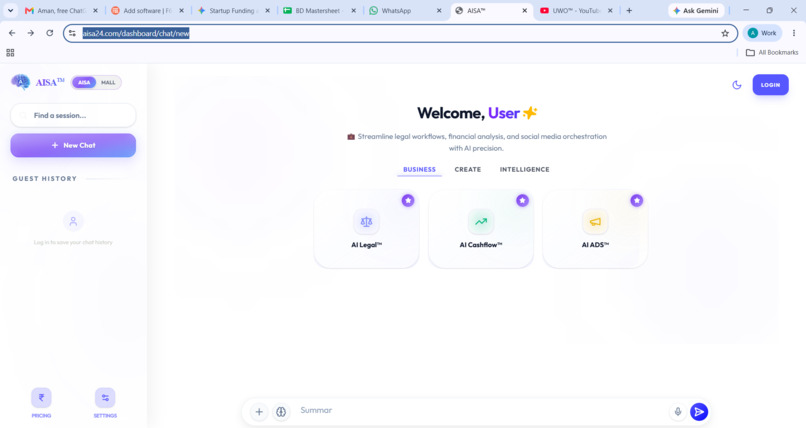The width and height of the screenshot is (806, 428).
Task: Bookmark this page with the star icon
Action: tap(725, 33)
